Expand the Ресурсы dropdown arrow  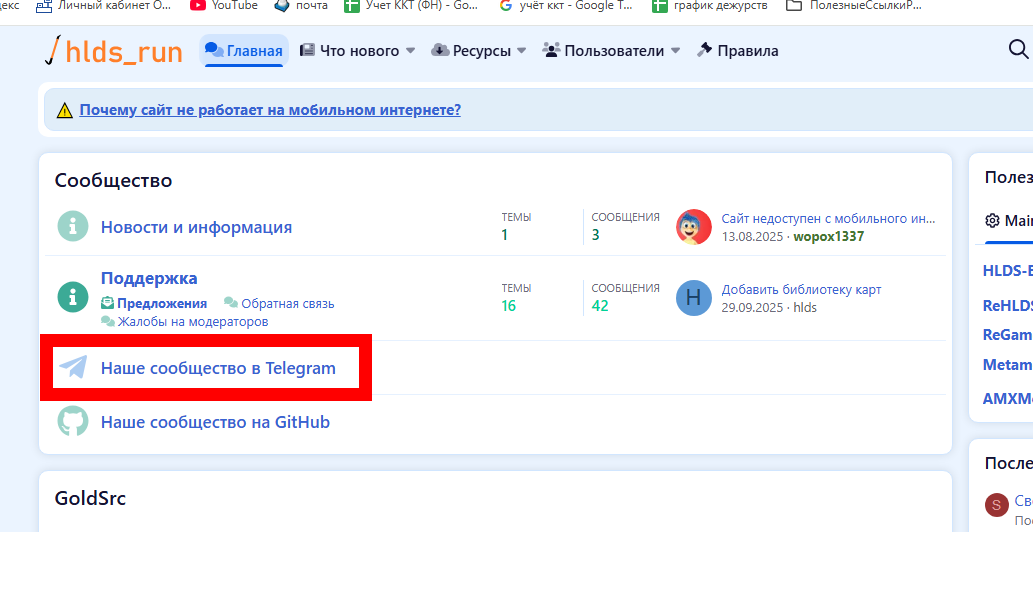pos(521,51)
